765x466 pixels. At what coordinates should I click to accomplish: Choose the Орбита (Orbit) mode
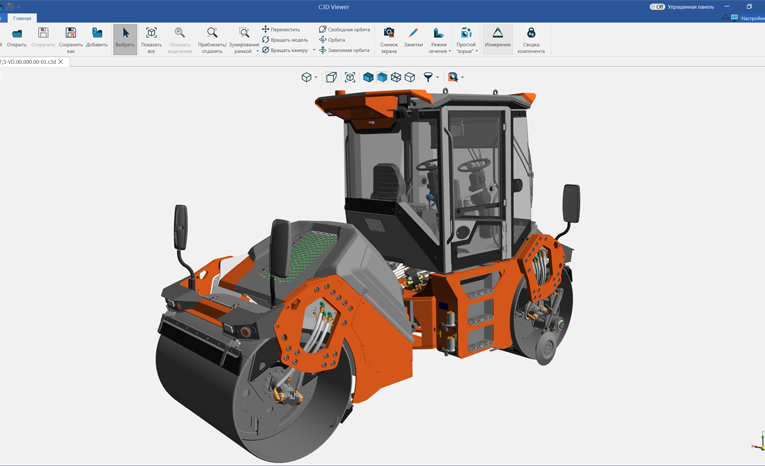332,40
